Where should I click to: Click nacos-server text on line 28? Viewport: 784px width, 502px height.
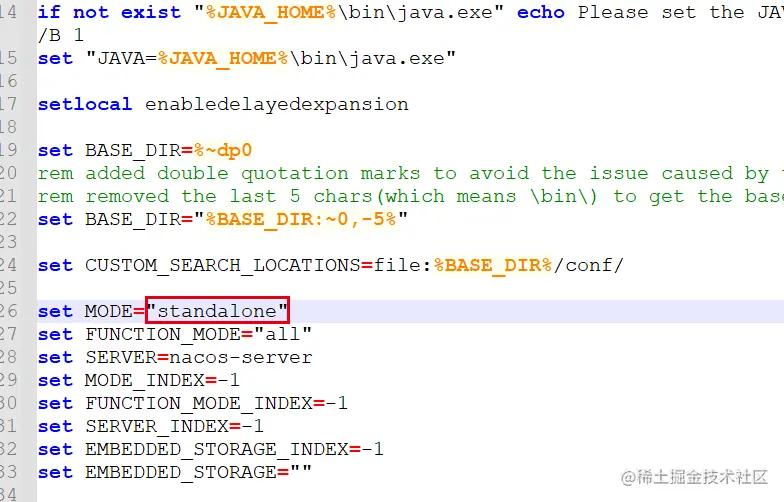[240, 358]
